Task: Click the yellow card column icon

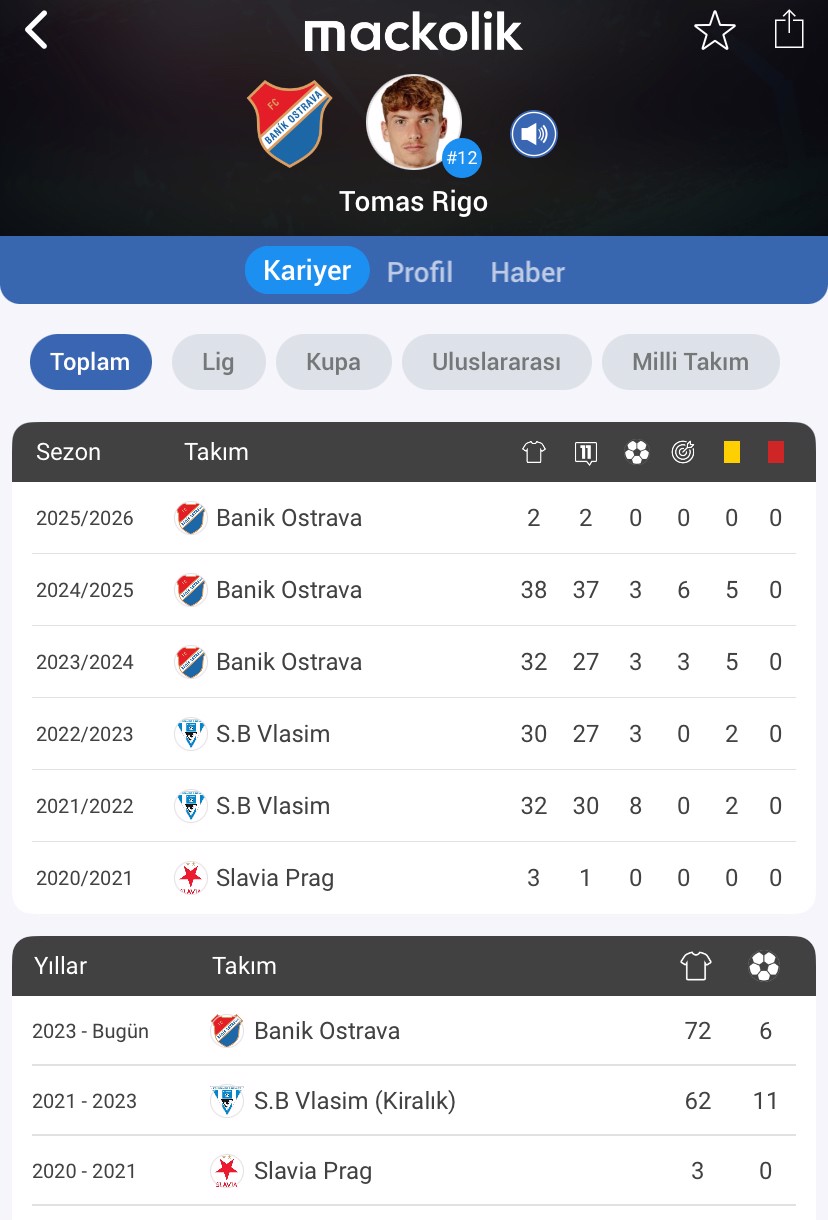Action: (x=732, y=452)
